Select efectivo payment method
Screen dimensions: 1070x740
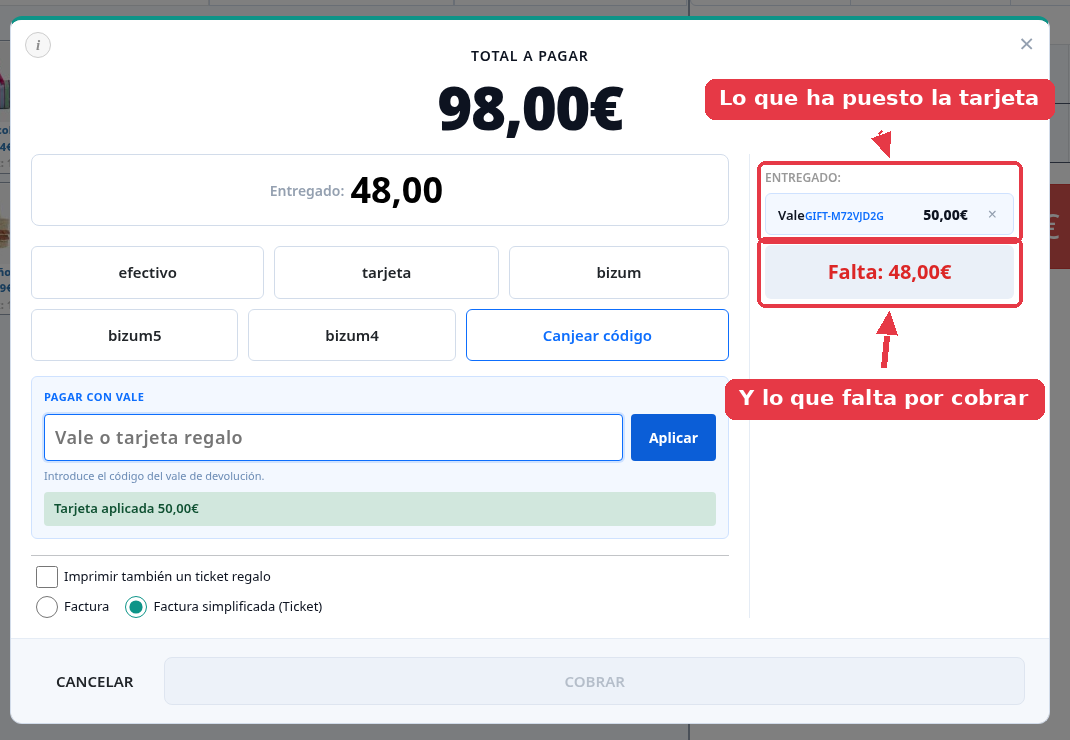pyautogui.click(x=147, y=272)
